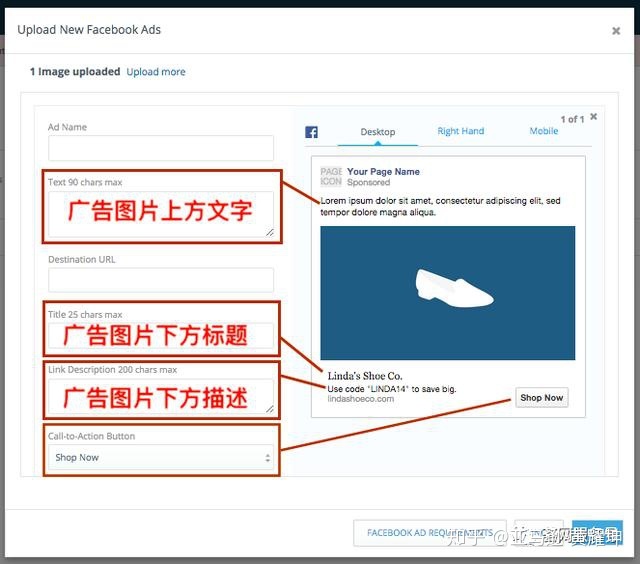Click the Facebook logo icon in preview

(x=311, y=132)
